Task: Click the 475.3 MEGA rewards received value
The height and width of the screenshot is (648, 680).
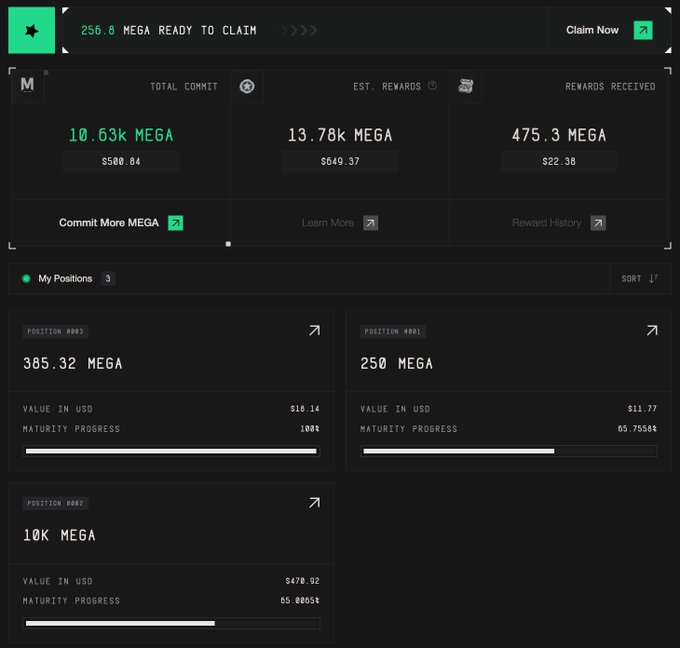Action: pos(559,135)
